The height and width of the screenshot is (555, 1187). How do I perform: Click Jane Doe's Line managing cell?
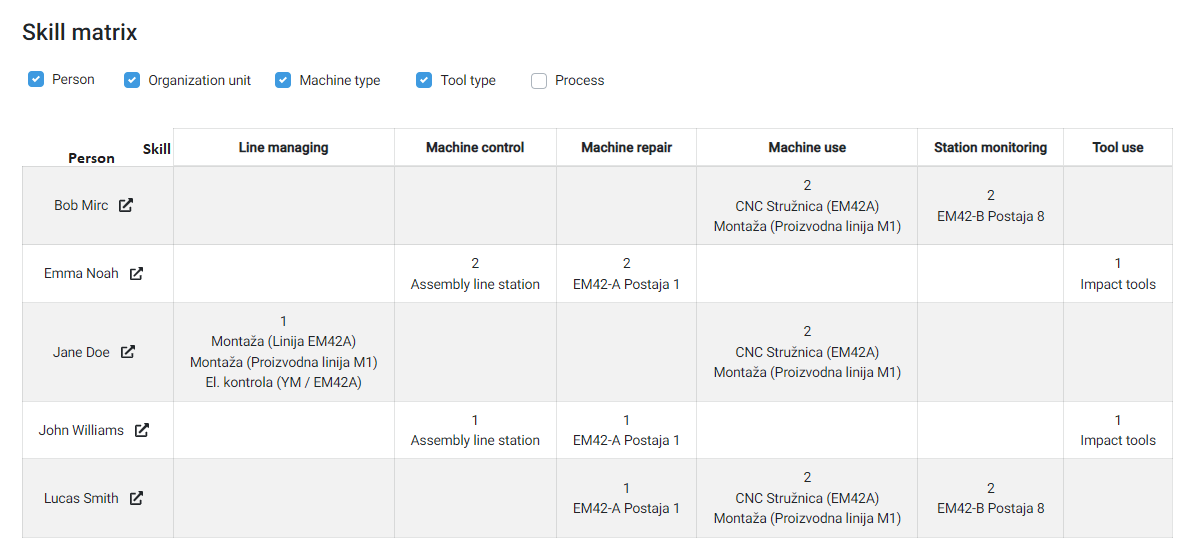(284, 352)
